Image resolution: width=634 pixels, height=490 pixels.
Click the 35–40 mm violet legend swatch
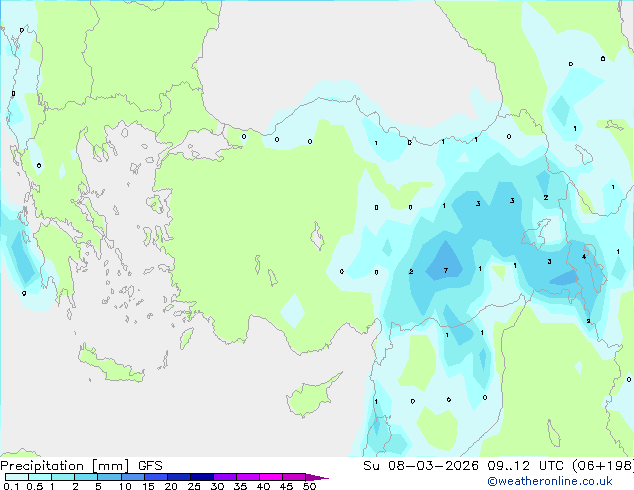click(x=247, y=477)
